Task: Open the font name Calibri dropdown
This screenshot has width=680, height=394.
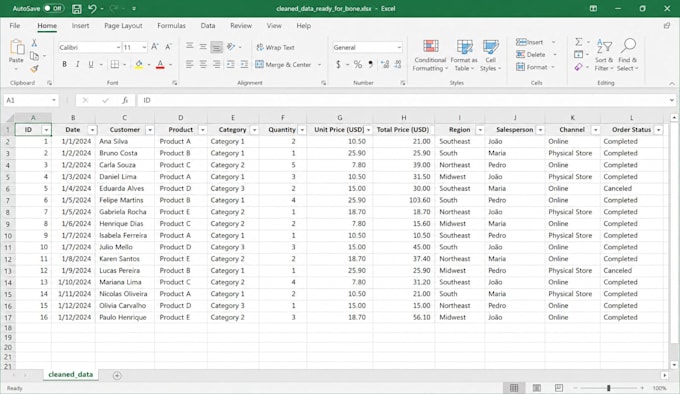Action: click(118, 47)
